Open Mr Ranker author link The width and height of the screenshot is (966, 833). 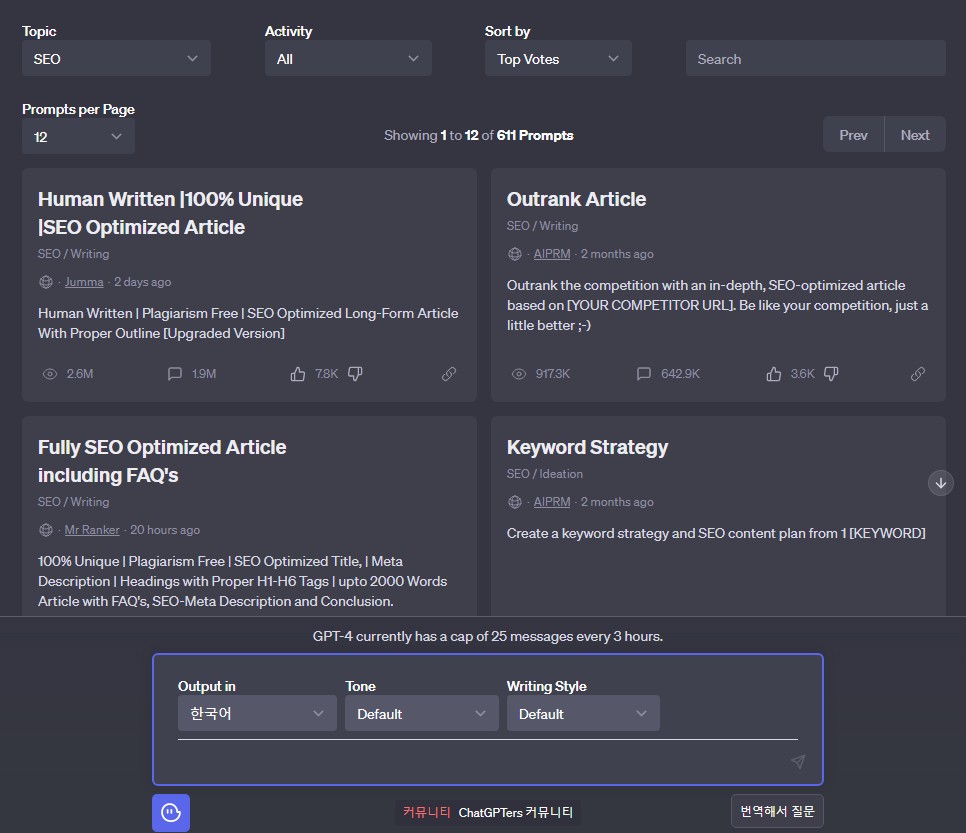point(92,530)
